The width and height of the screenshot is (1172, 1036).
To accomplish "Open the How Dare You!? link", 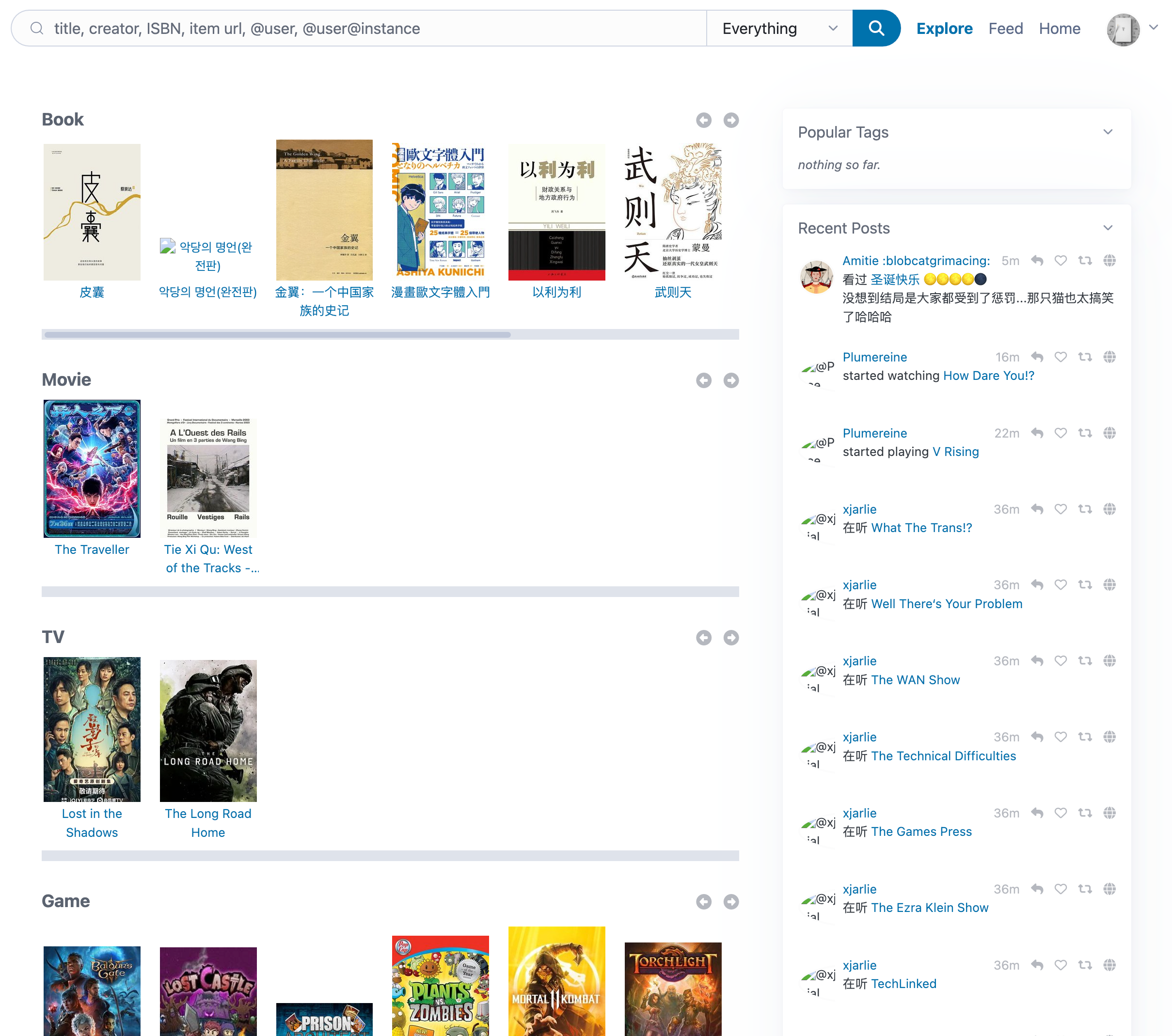I will [988, 376].
